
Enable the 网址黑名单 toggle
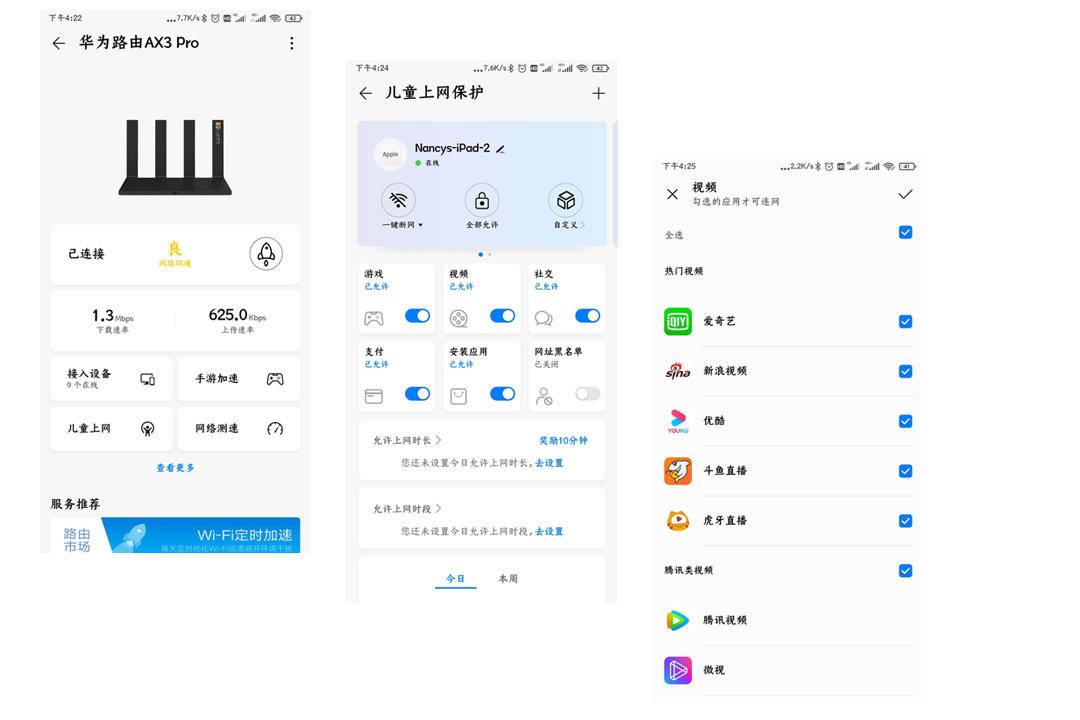[x=588, y=394]
